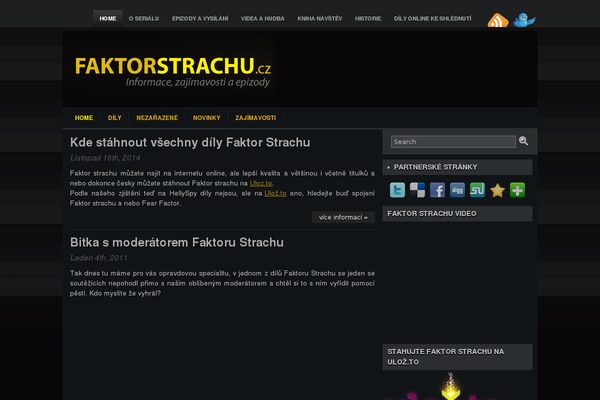The height and width of the screenshot is (400, 600).
Task: Click the search magnifier icon
Action: tap(523, 141)
